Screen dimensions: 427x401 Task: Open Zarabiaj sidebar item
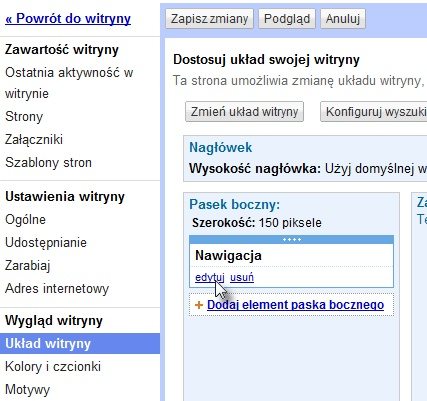pos(28,266)
